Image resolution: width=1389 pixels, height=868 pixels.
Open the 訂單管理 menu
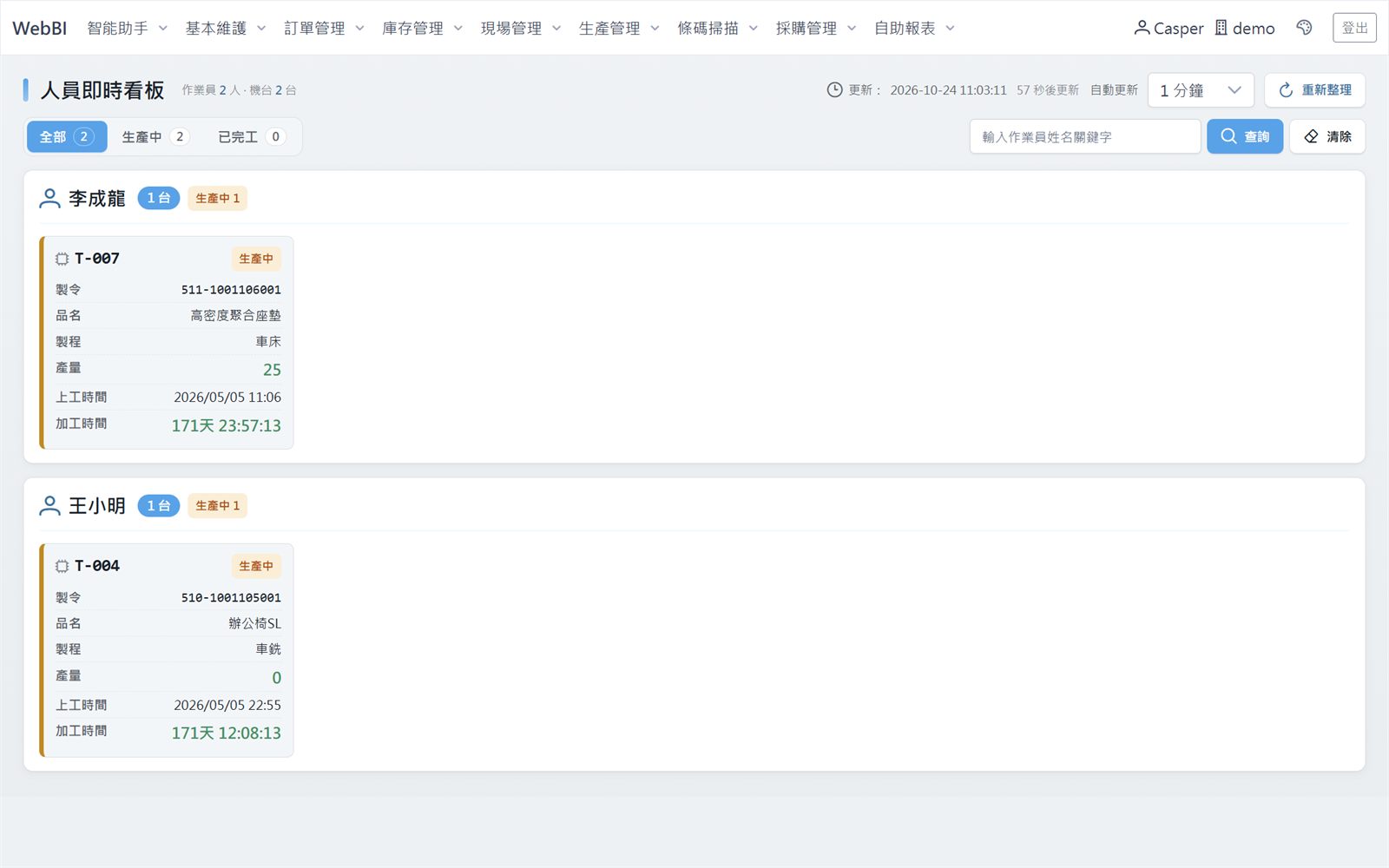click(x=325, y=28)
